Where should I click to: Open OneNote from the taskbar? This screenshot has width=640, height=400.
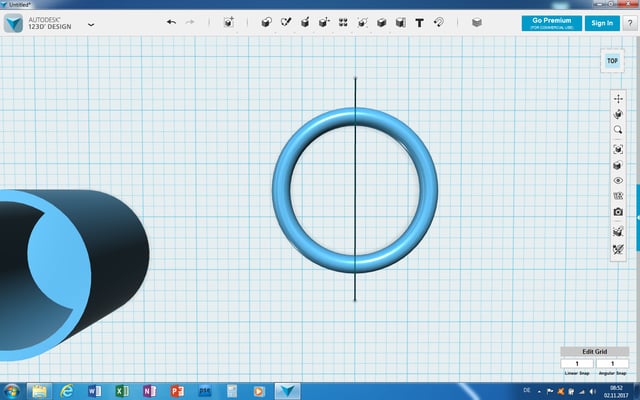pyautogui.click(x=149, y=391)
